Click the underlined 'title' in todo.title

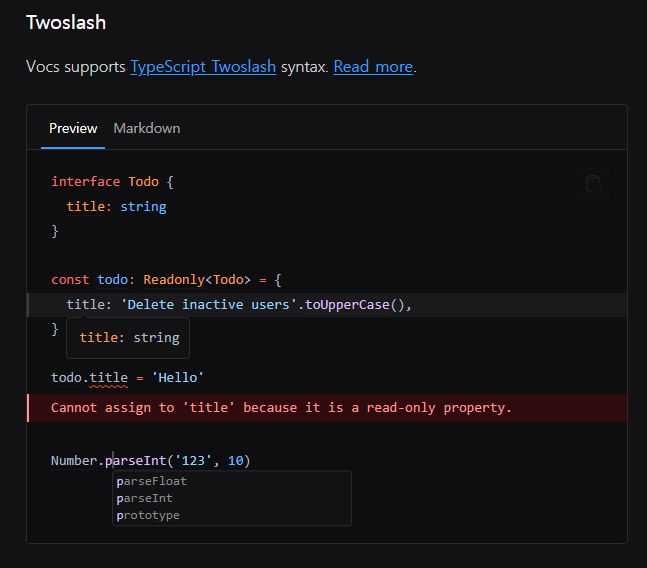click(x=109, y=377)
